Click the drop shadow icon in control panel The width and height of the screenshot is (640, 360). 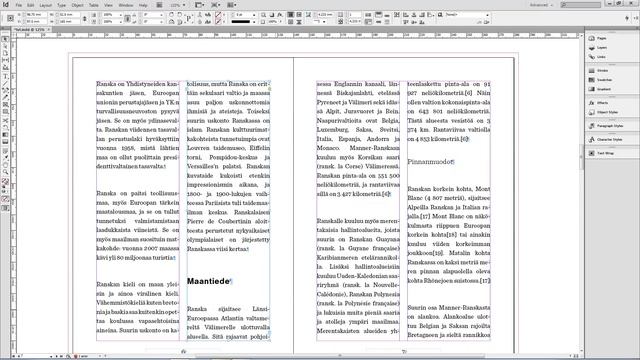[x=272, y=15]
